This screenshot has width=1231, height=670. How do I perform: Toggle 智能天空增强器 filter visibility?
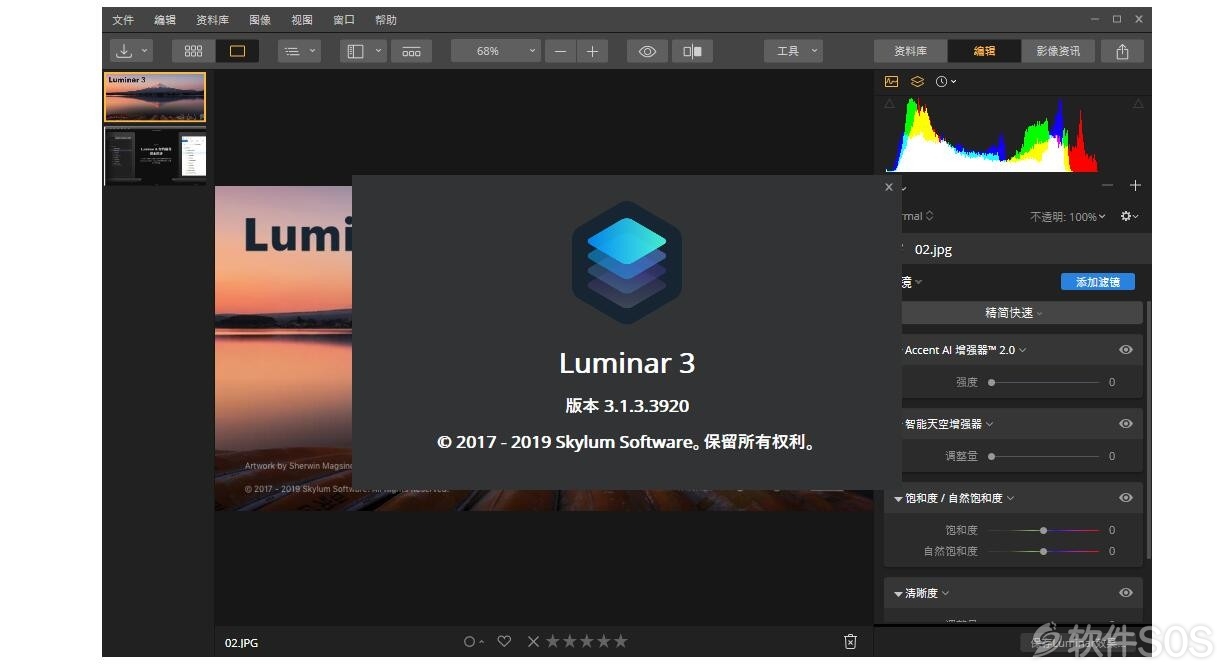point(1126,424)
